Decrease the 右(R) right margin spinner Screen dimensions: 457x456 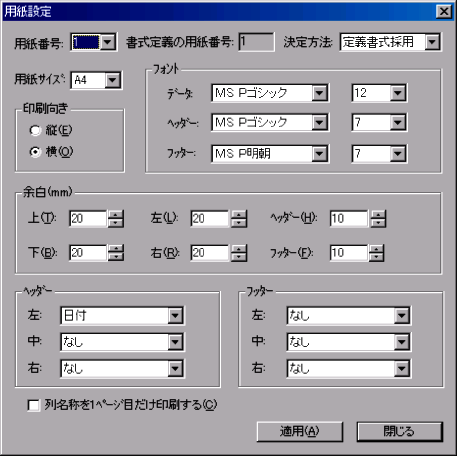coord(239,257)
